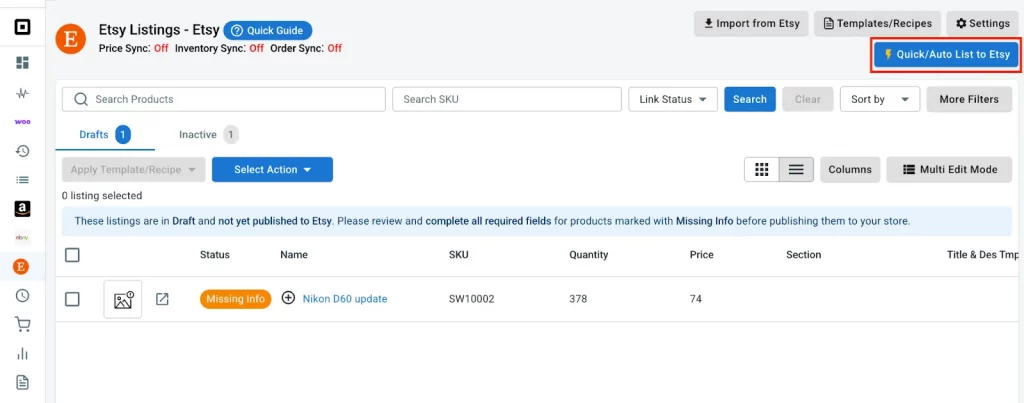Screen dimensions: 1024x403
Task: Open the dashboard icon in sidebar
Action: pyautogui.click(x=21, y=63)
